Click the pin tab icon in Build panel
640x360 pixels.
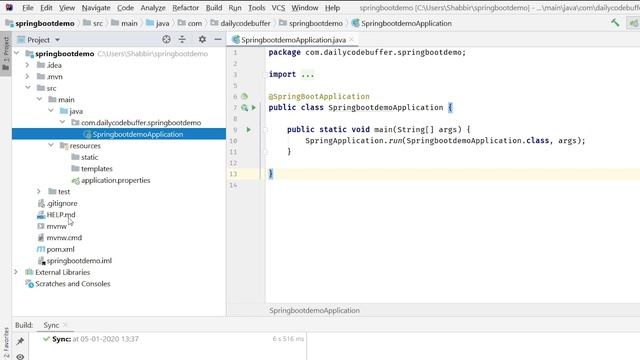pyautogui.click(x=20, y=341)
